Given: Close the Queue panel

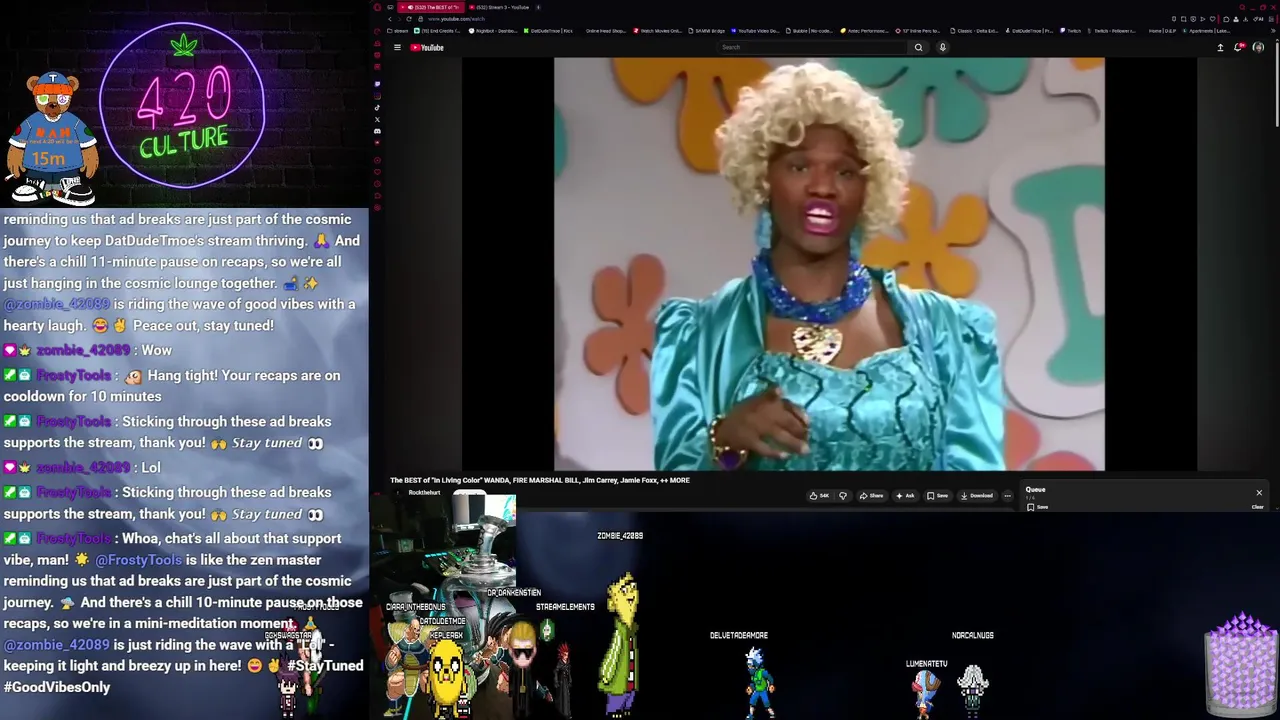Looking at the screenshot, I should tap(1259, 492).
